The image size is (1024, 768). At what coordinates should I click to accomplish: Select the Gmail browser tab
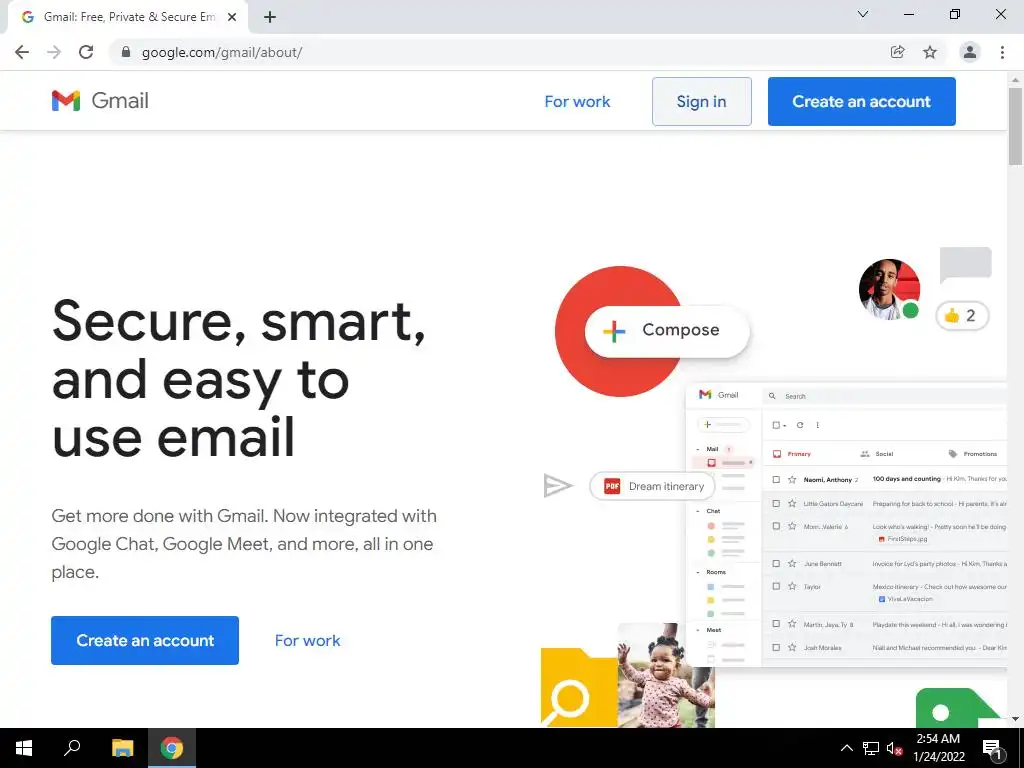click(128, 17)
